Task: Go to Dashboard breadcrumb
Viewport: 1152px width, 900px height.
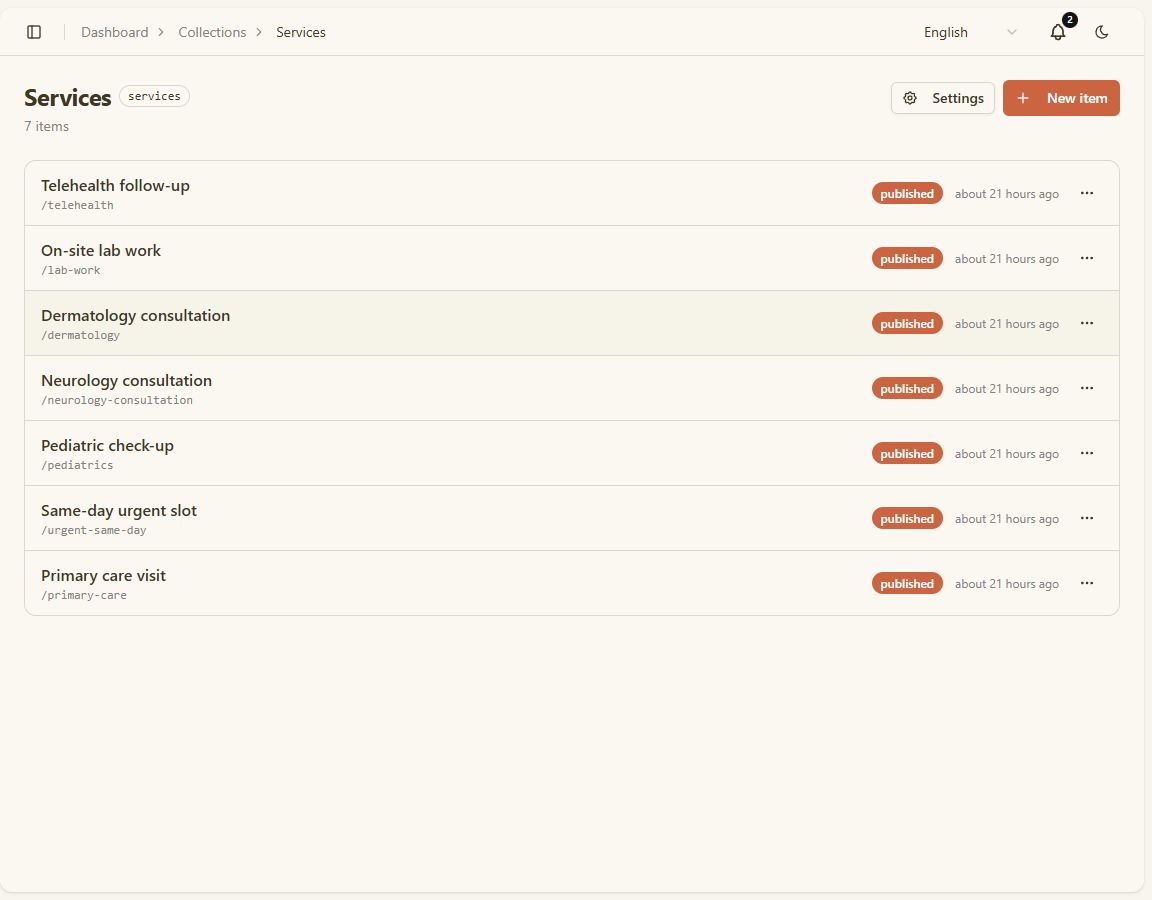Action: [x=115, y=32]
